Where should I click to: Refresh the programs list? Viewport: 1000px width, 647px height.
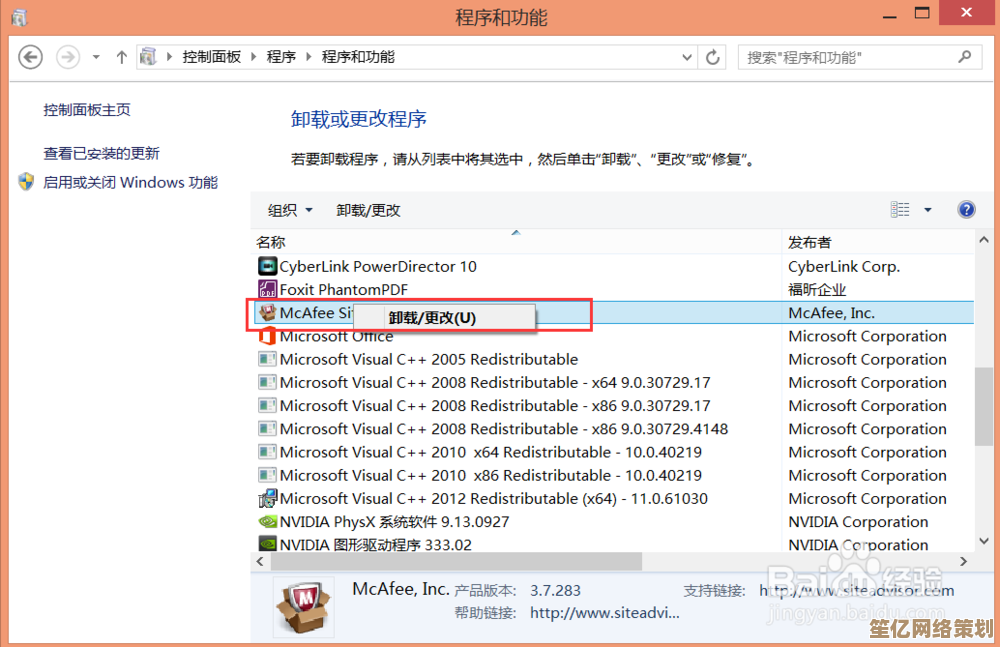(712, 57)
